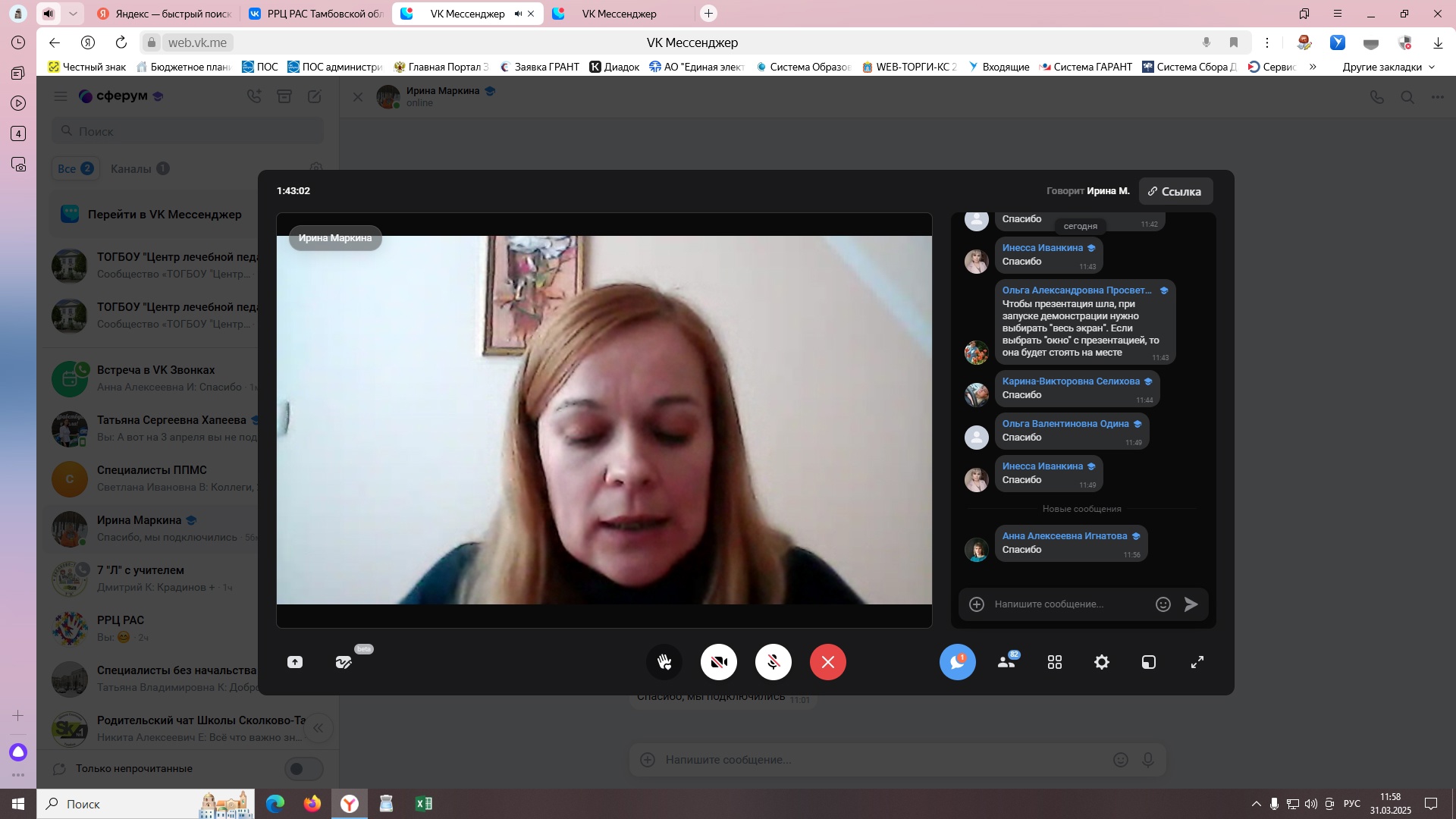Open emoji picker in call chat
1456x819 pixels.
(x=1163, y=604)
